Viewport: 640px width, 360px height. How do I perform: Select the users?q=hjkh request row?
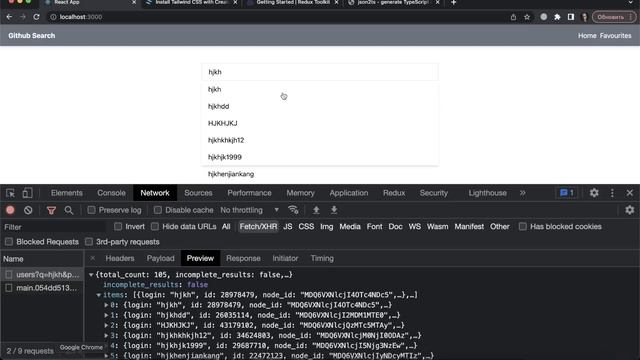coord(42,275)
